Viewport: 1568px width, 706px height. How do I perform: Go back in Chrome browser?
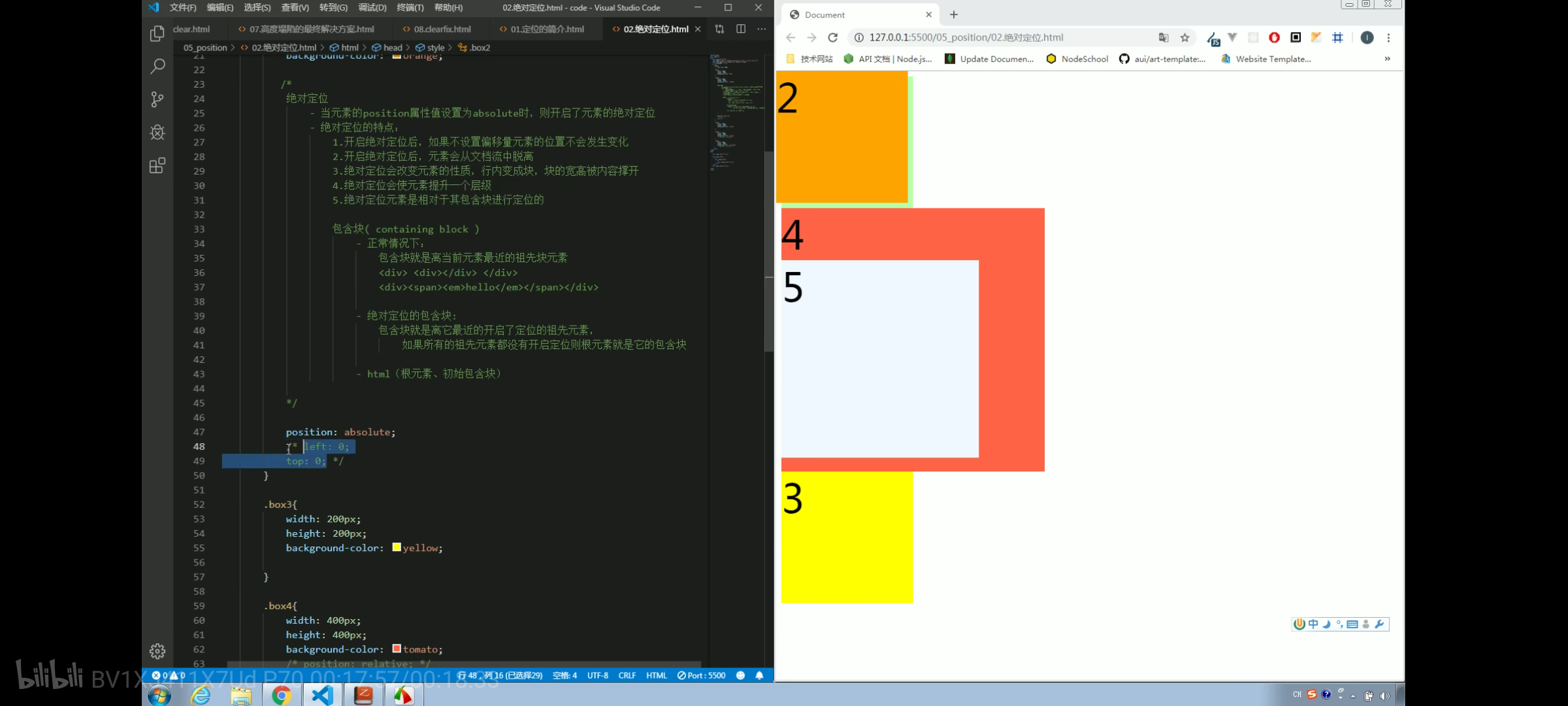coord(791,38)
